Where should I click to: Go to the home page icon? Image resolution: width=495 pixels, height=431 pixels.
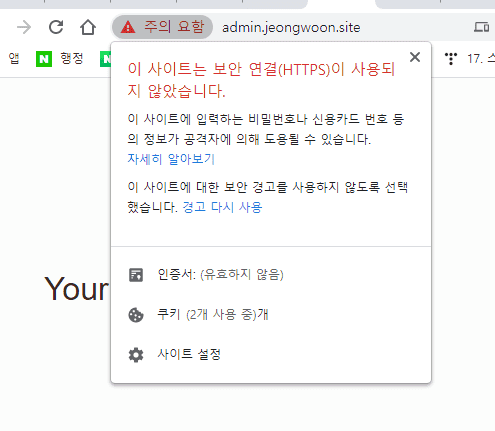pyautogui.click(x=88, y=27)
